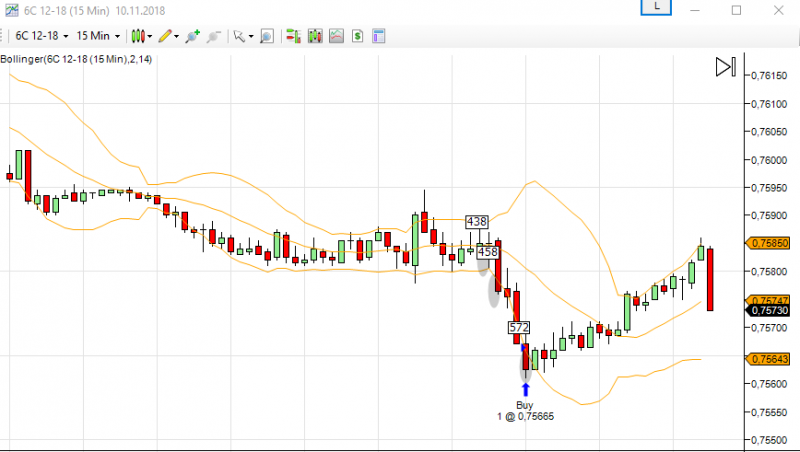The width and height of the screenshot is (800, 452).
Task: Click the window link 'L' button
Action: click(656, 7)
